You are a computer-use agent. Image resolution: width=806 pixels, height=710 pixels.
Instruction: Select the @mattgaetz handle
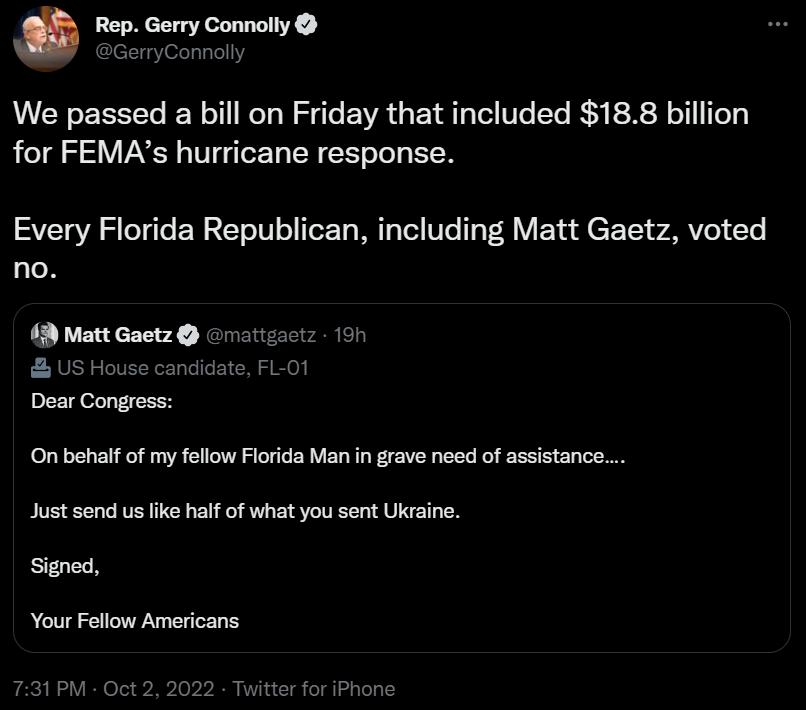tap(263, 335)
